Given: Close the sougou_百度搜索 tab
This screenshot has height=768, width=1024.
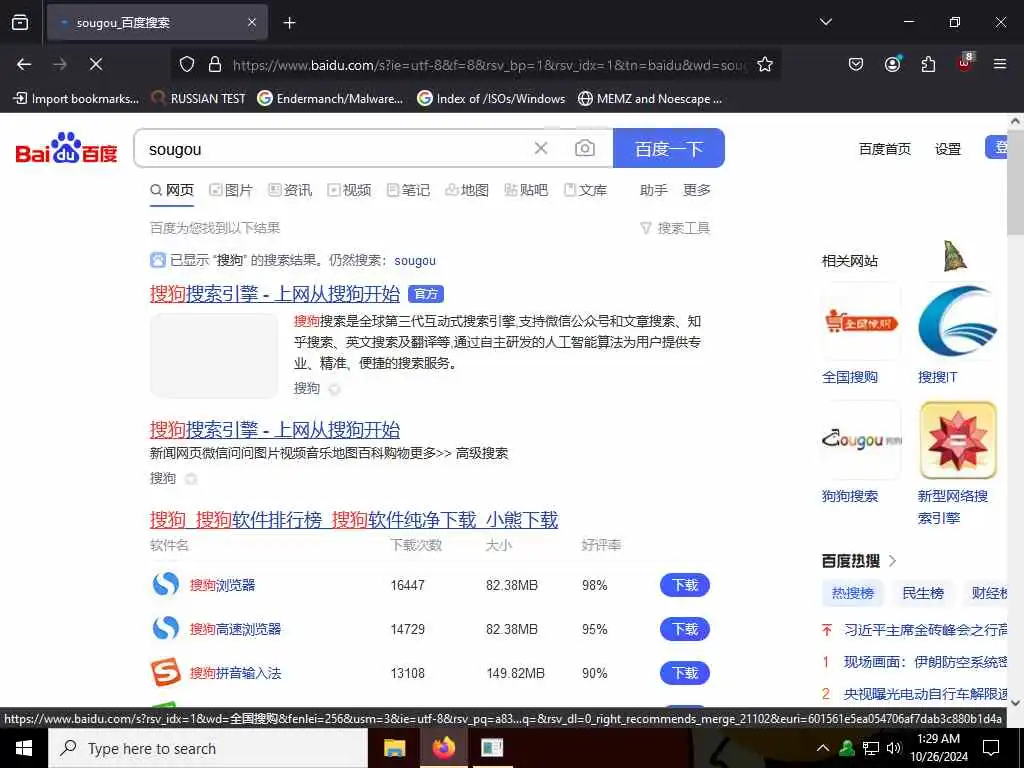Looking at the screenshot, I should pyautogui.click(x=252, y=22).
